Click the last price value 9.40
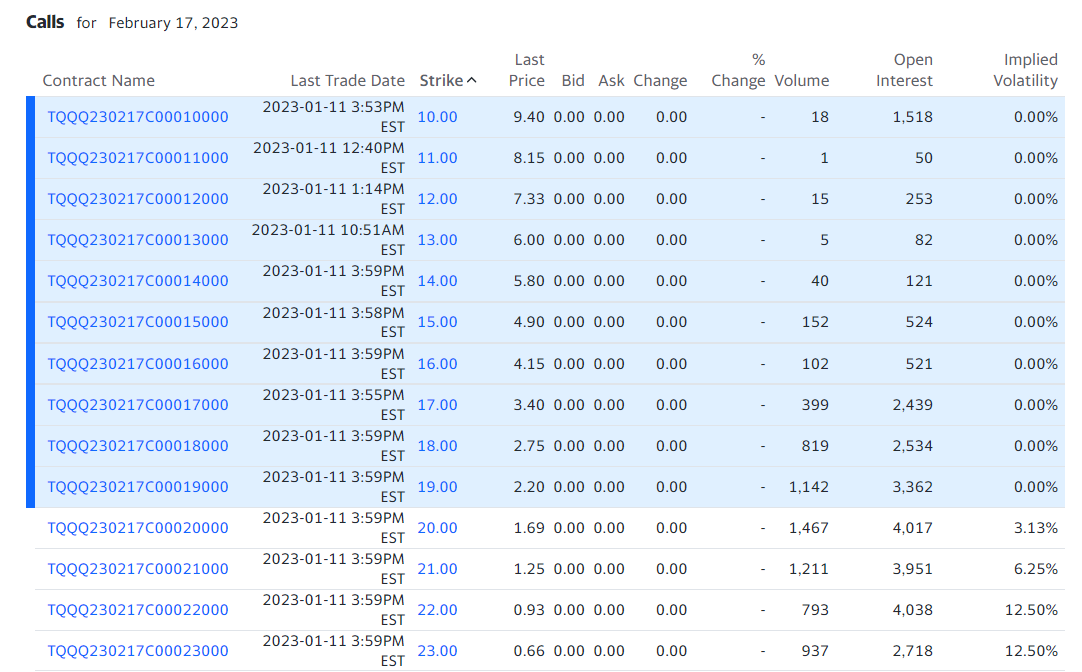Viewport: 1082px width, 672px height. coord(529,117)
